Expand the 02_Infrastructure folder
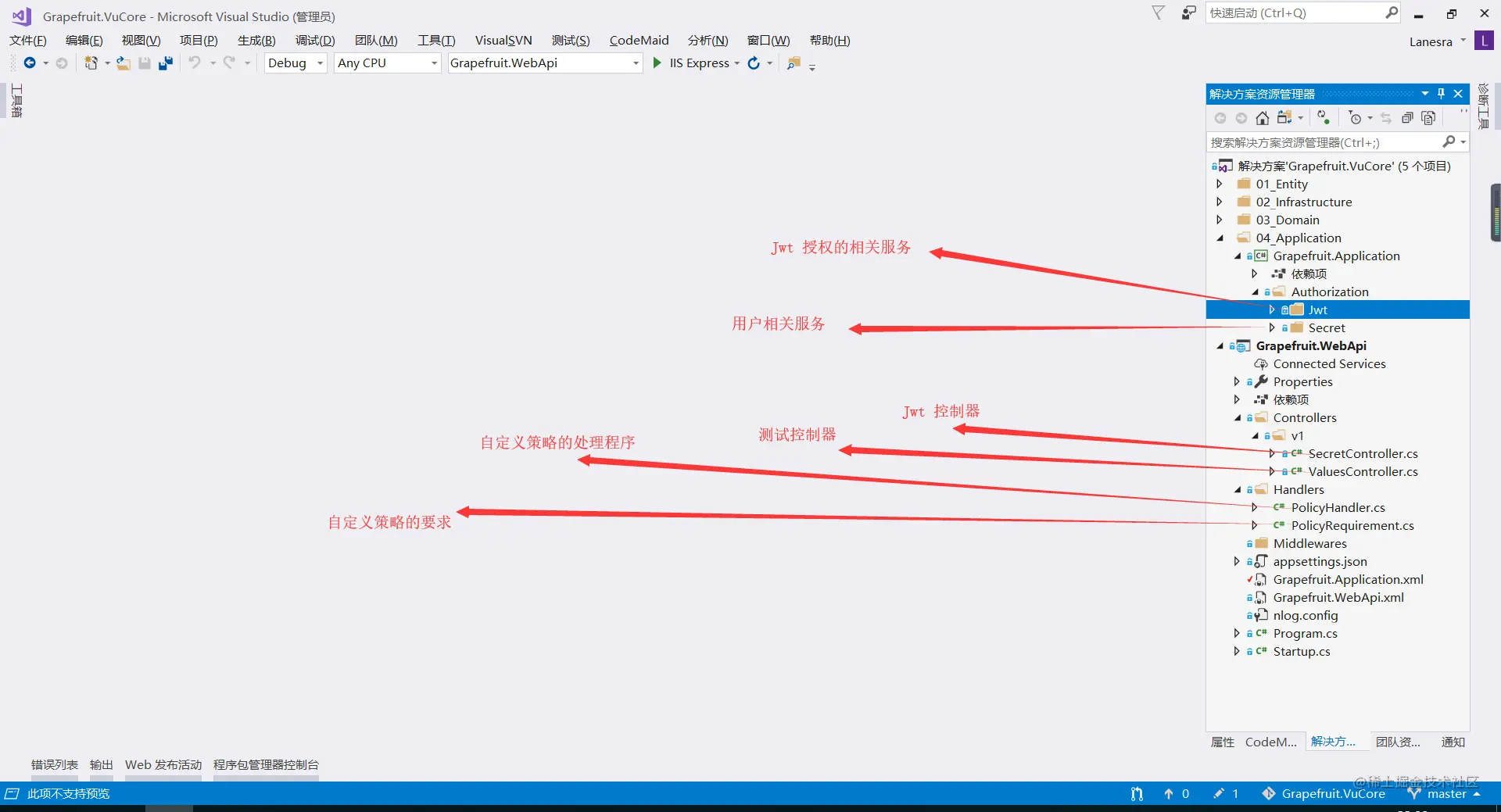1501x812 pixels. pyautogui.click(x=1220, y=202)
